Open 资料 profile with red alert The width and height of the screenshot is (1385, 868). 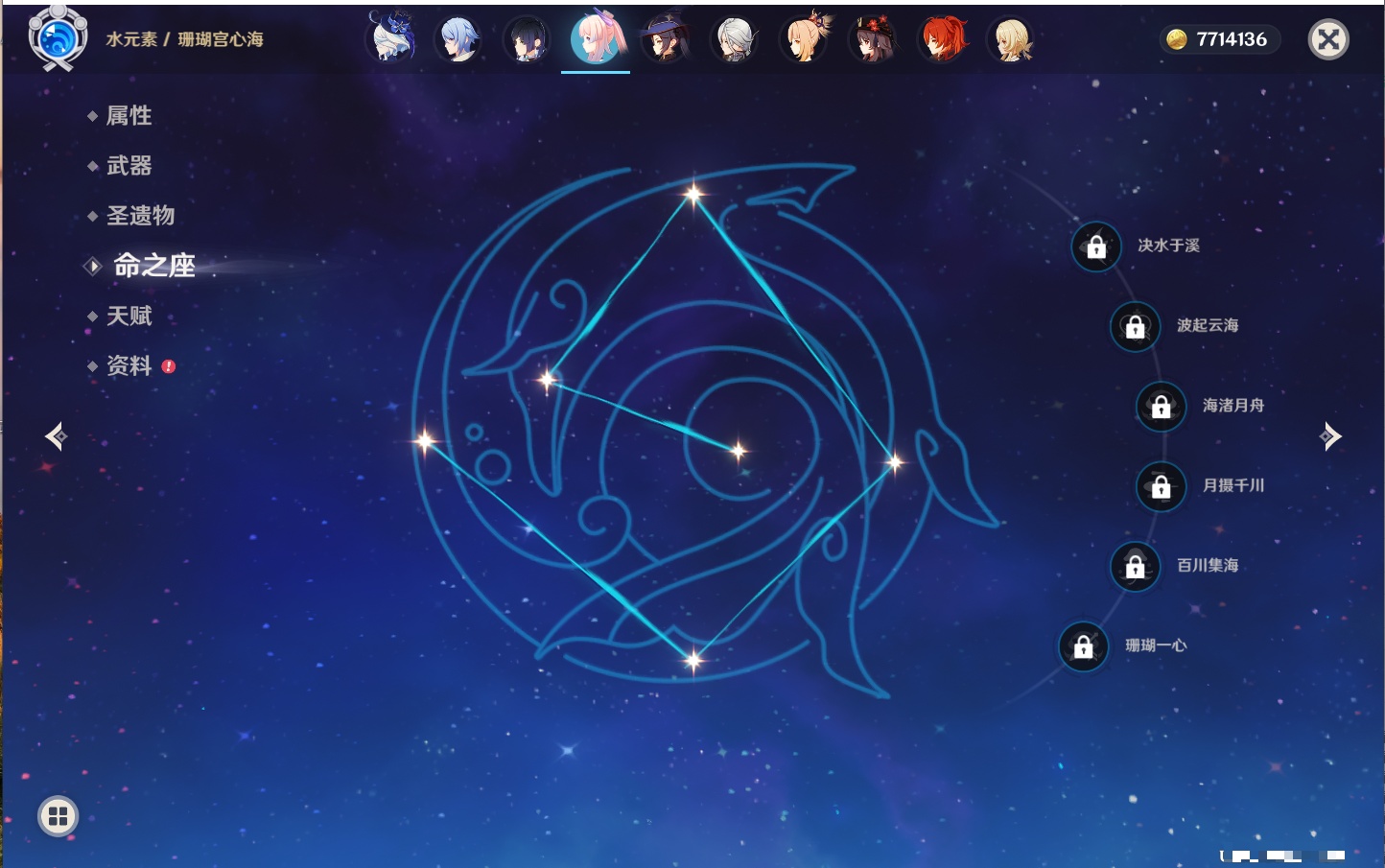pos(129,366)
